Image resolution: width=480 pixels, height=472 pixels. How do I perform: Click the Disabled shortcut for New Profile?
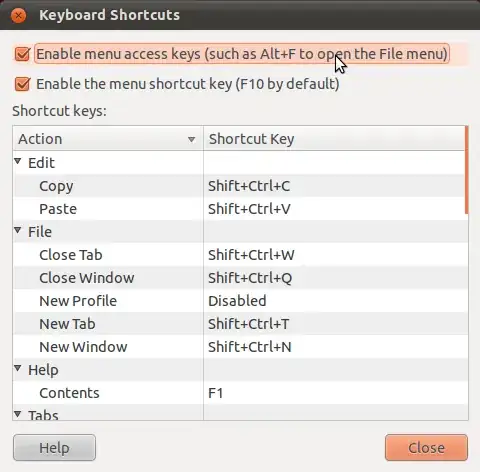click(x=237, y=301)
